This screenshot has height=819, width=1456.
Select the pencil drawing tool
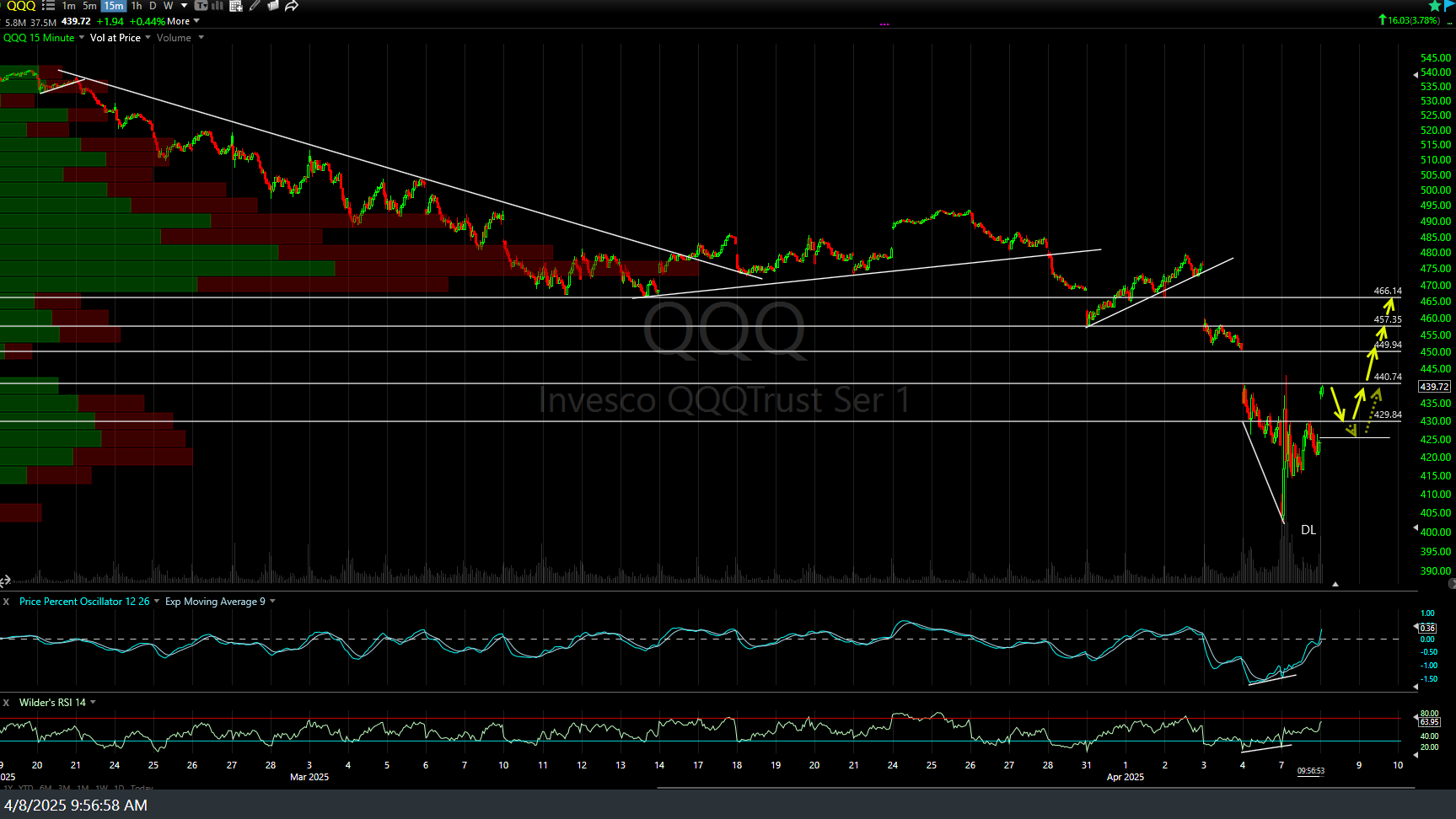pyautogui.click(x=254, y=6)
